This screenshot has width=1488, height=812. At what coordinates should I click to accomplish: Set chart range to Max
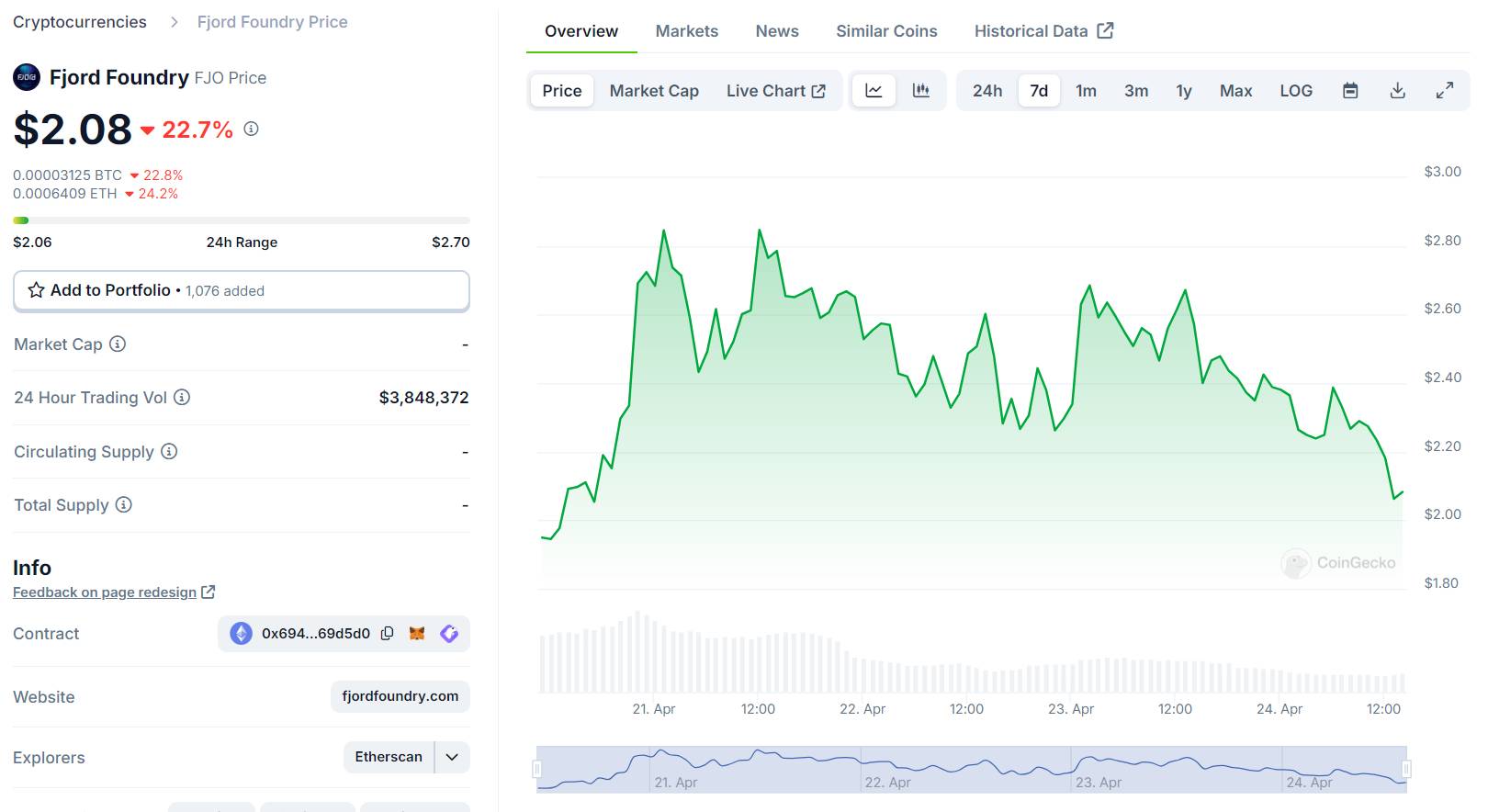coord(1235,91)
